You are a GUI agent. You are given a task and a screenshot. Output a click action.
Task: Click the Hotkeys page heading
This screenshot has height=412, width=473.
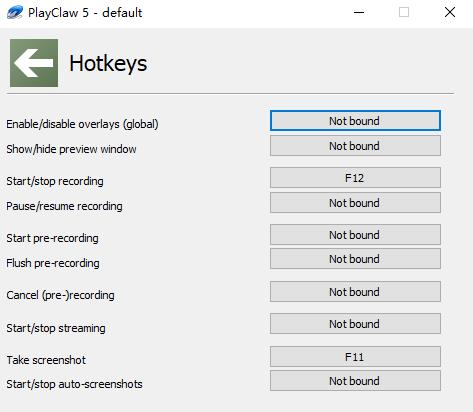point(108,64)
